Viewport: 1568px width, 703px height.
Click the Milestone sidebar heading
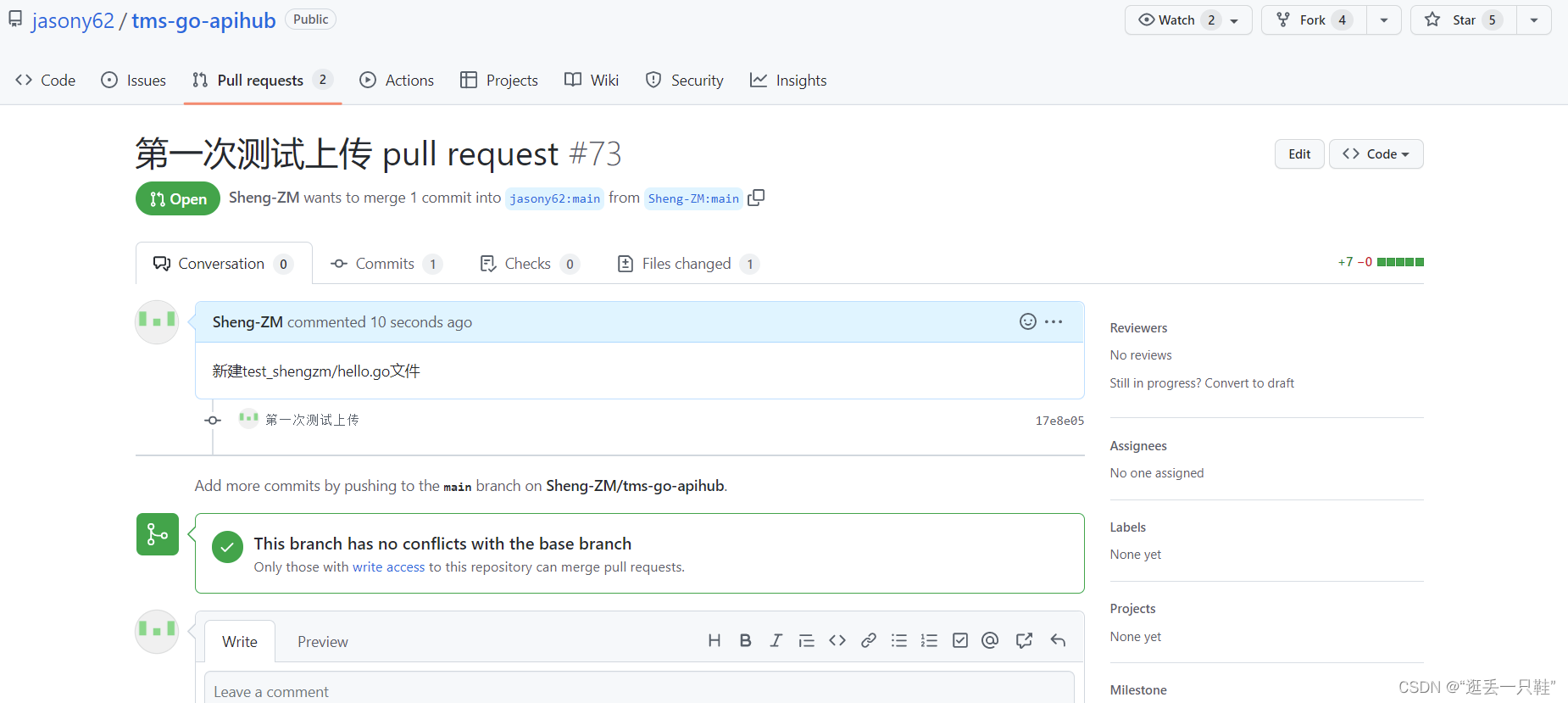[1138, 690]
